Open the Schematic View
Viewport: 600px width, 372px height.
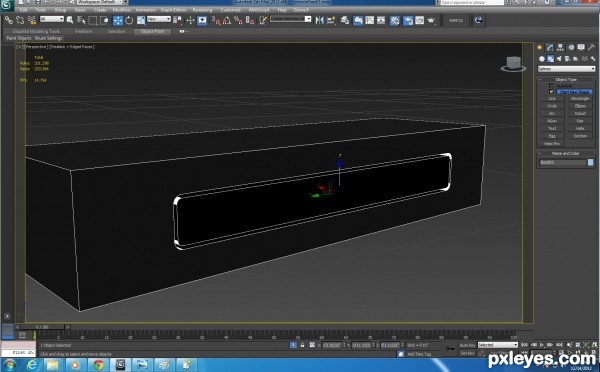point(381,20)
